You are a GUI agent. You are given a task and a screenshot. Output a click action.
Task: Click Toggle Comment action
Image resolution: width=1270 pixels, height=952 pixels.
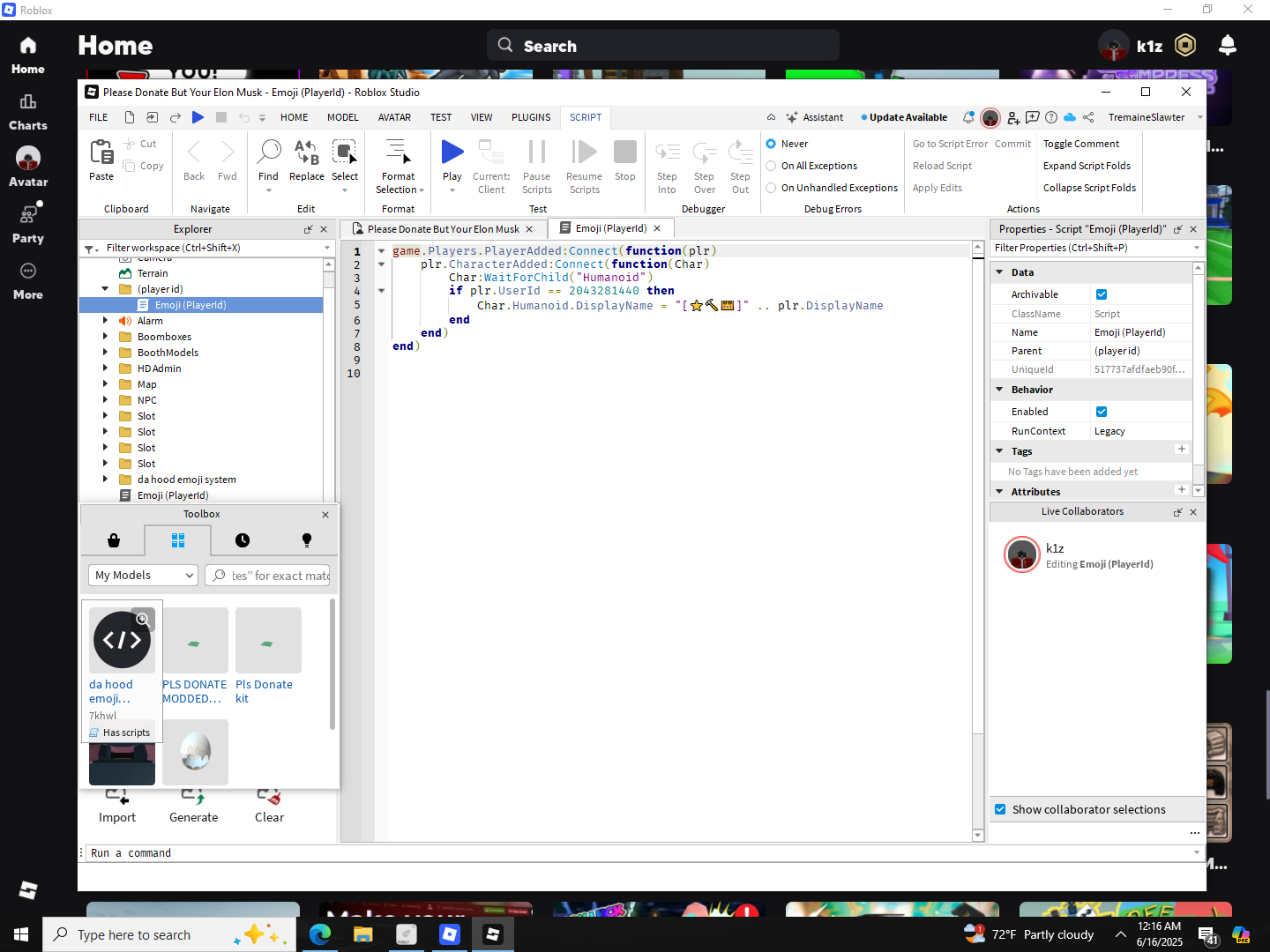pyautogui.click(x=1080, y=144)
